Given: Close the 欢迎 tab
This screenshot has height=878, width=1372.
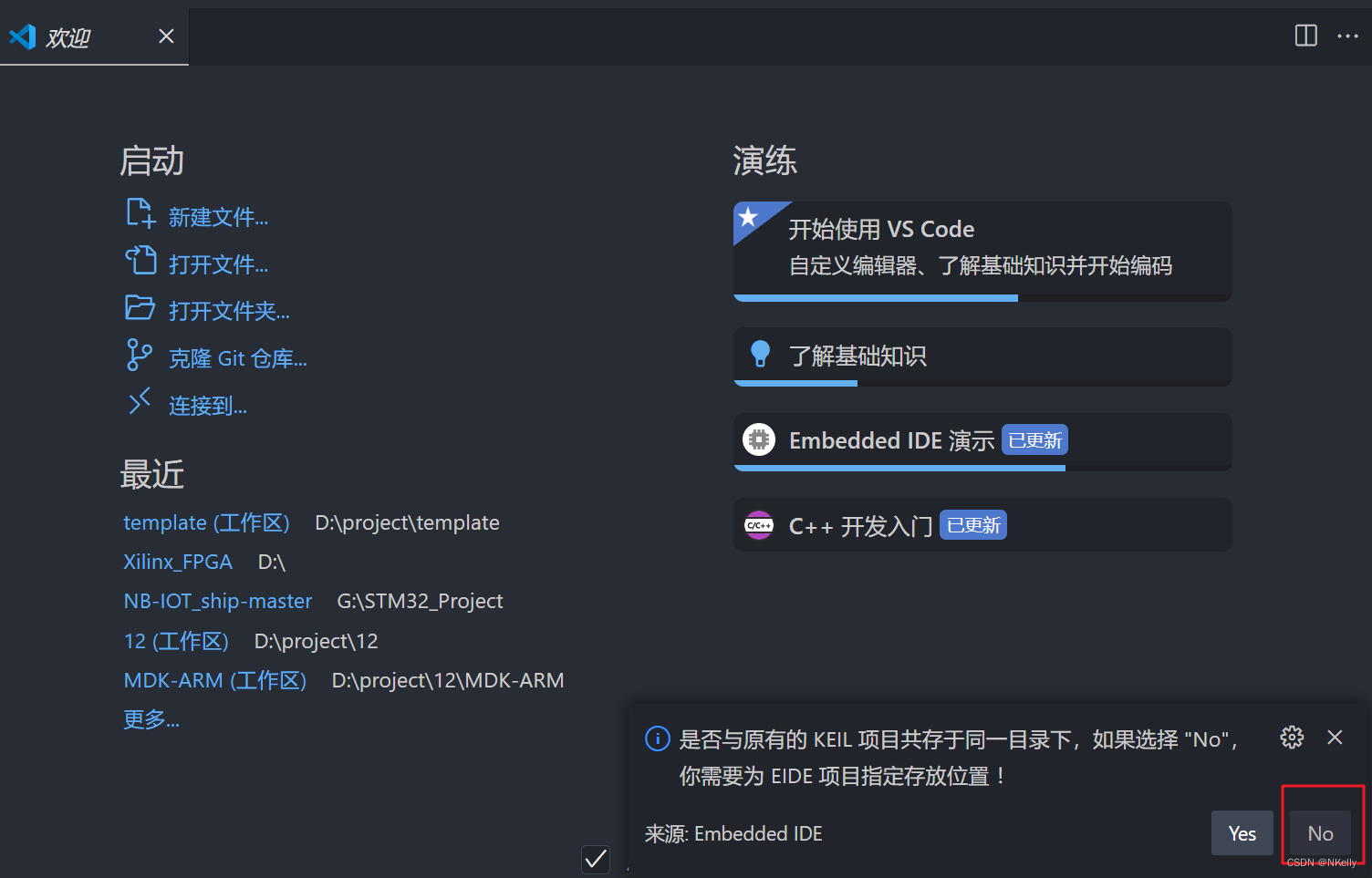Looking at the screenshot, I should 166,36.
